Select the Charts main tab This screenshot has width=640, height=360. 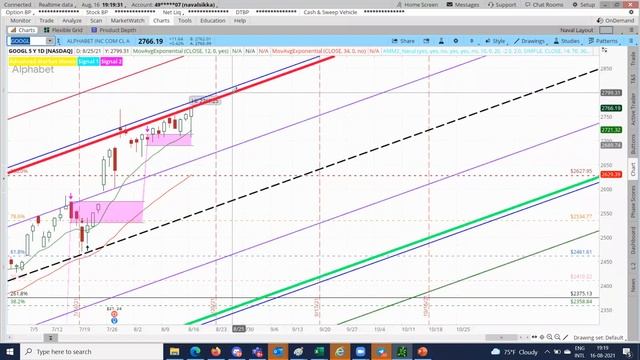click(161, 20)
